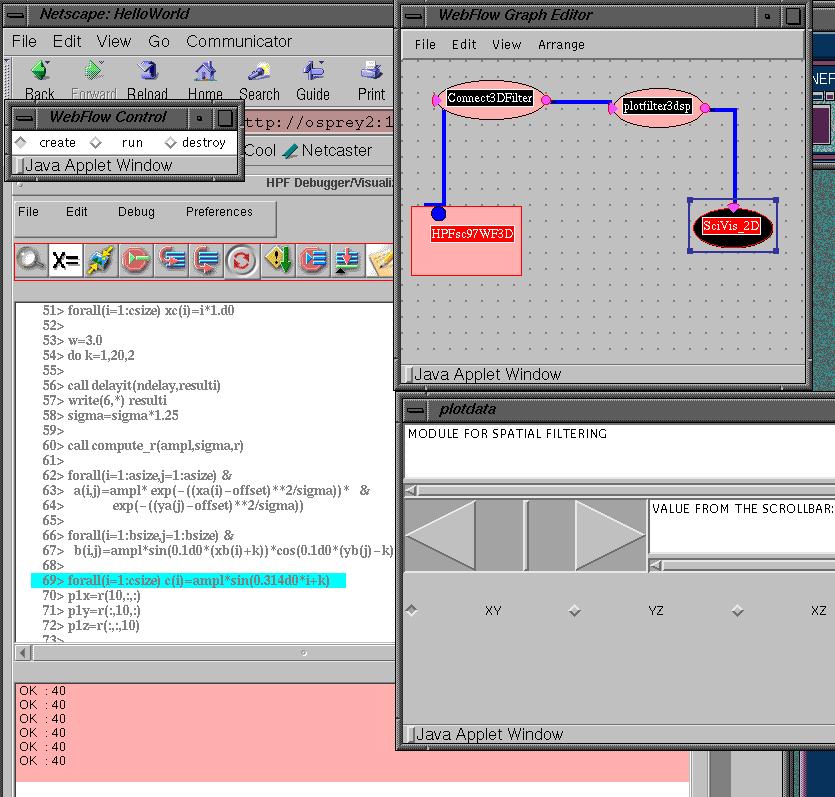Click code pane horizontal scrollbar left arrow
835x797 pixels.
tap(22, 652)
